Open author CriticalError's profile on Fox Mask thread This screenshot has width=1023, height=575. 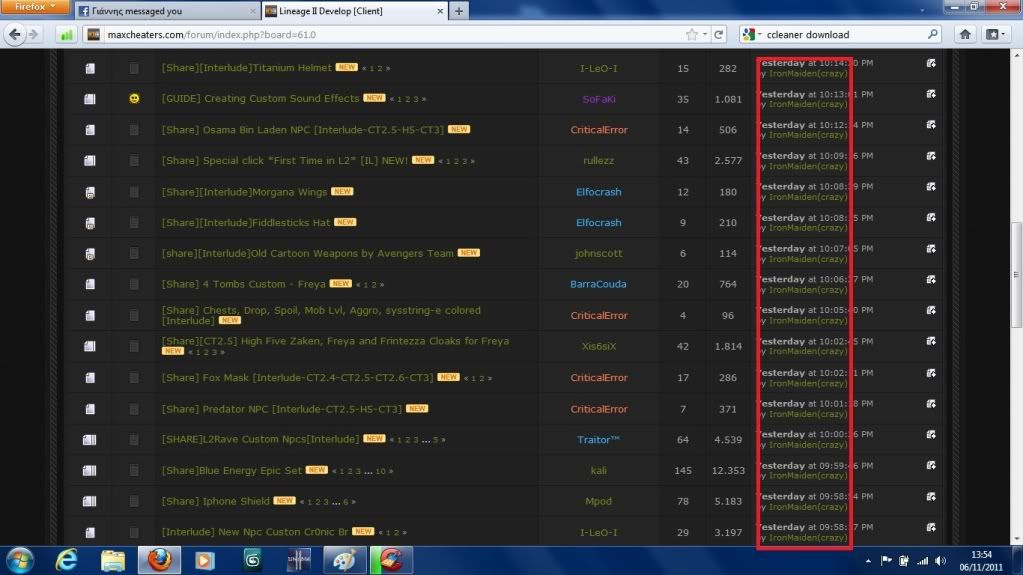599,378
